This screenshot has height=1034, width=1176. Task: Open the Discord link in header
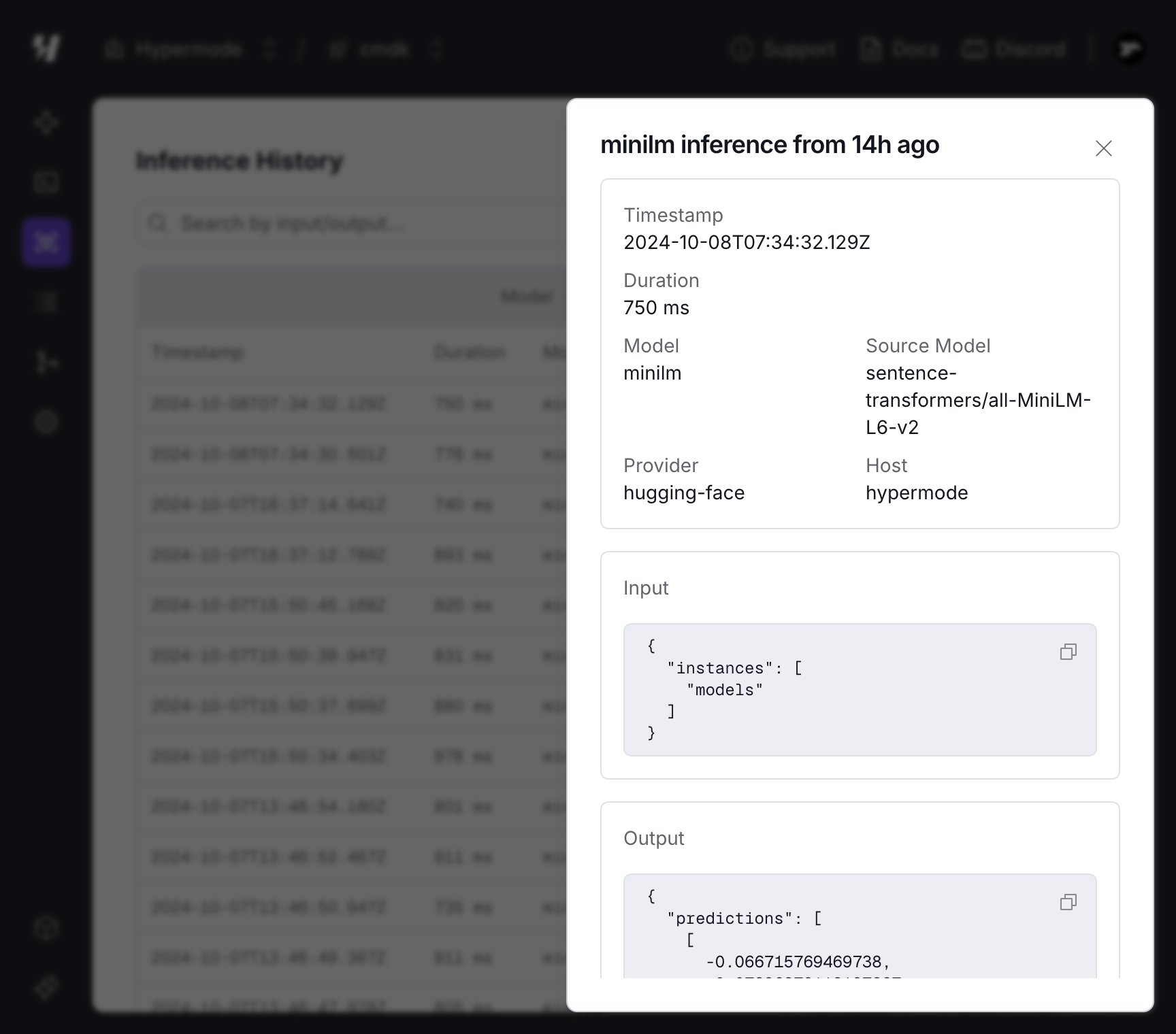(1014, 50)
